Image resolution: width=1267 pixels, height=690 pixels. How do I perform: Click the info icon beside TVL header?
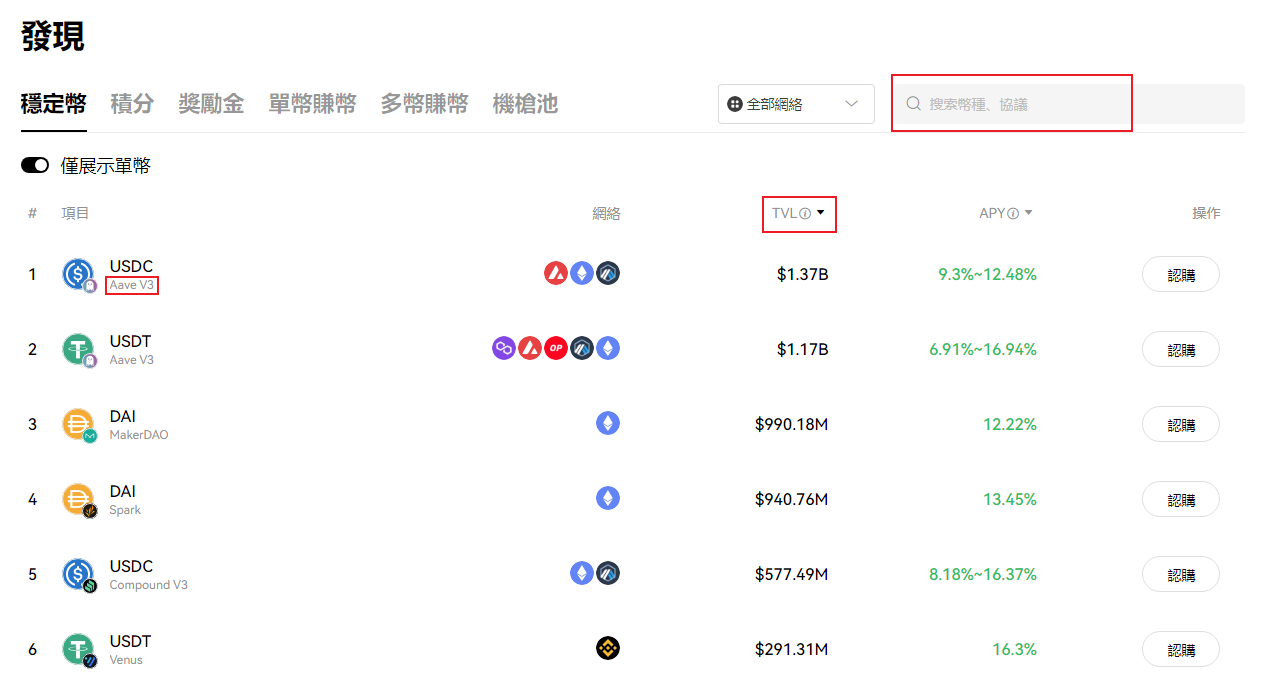coord(805,213)
